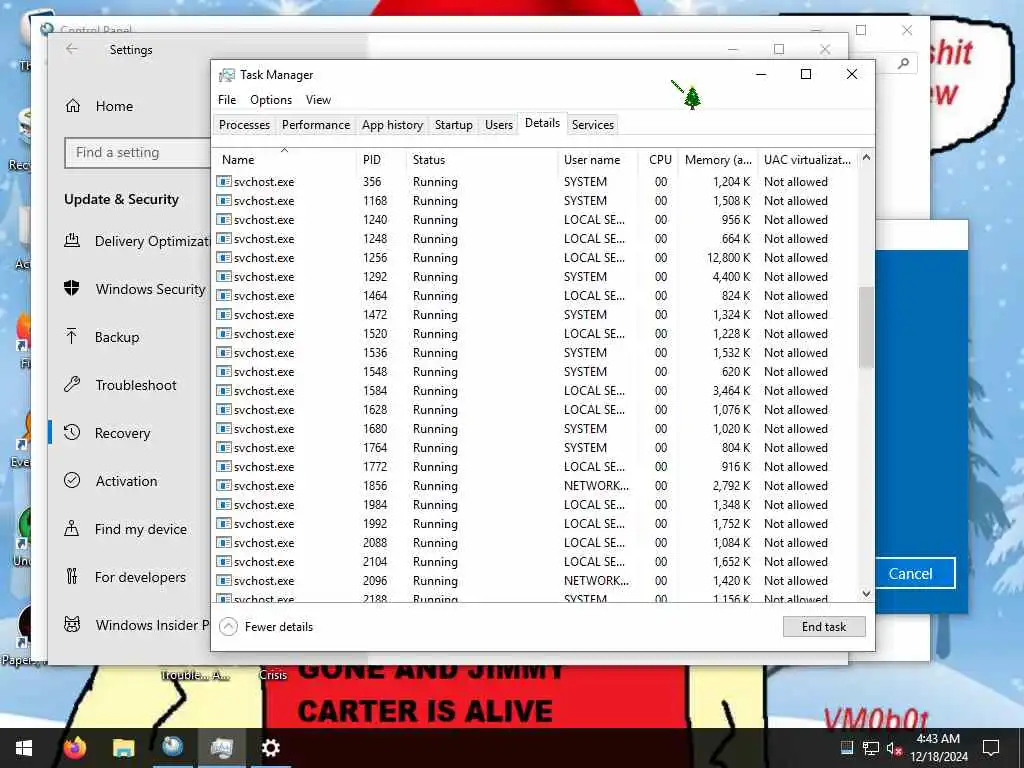The image size is (1024, 768).
Task: Click the Control Panel search magnifier icon
Action: pos(903,63)
